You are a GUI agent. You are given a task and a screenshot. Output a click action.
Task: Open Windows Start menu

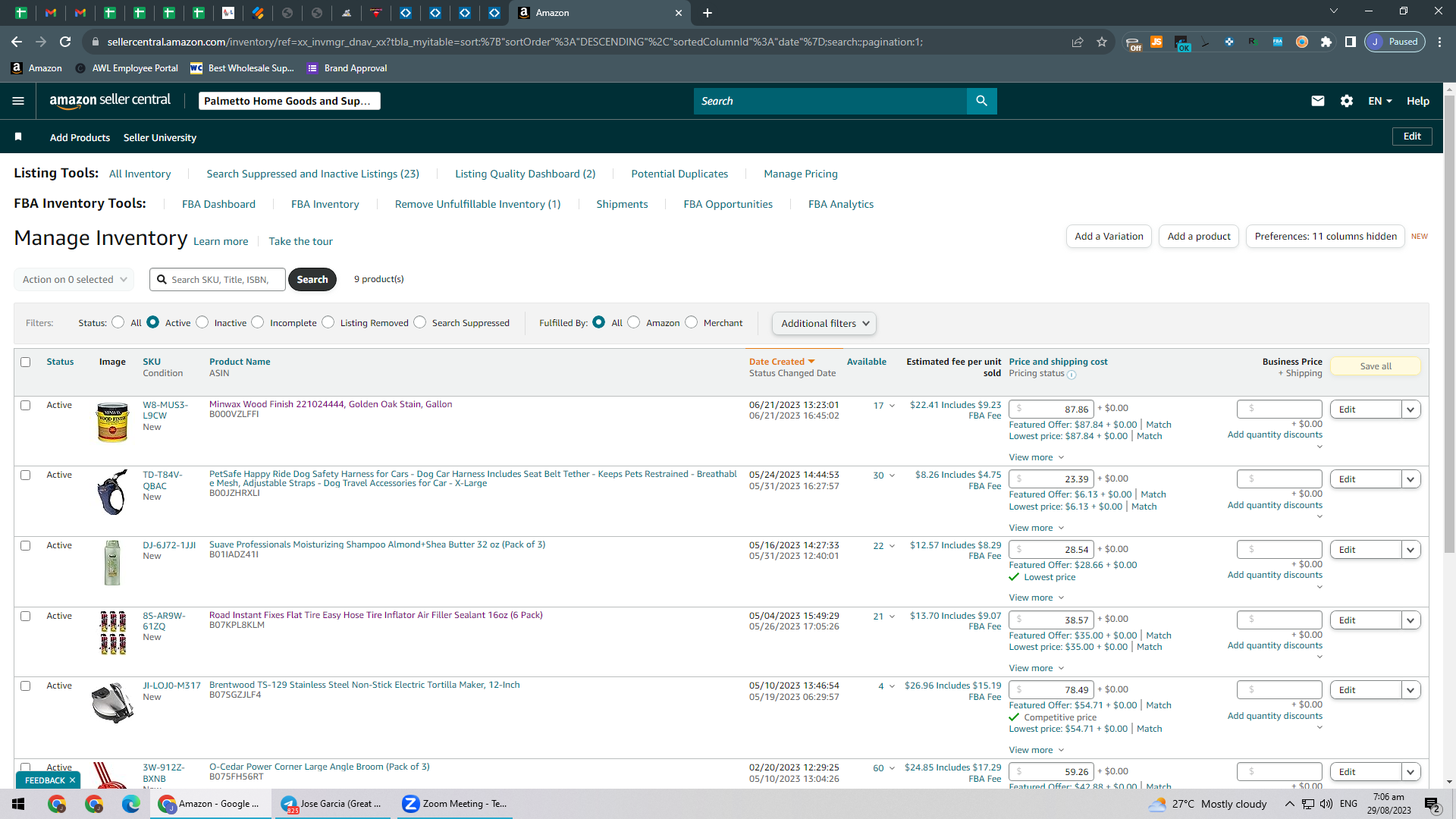pos(18,804)
